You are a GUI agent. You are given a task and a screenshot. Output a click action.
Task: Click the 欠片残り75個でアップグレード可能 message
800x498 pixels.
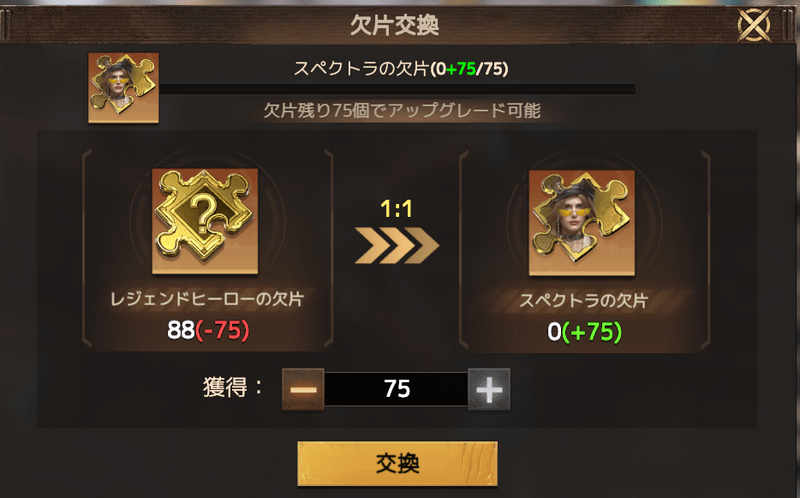coord(402,110)
